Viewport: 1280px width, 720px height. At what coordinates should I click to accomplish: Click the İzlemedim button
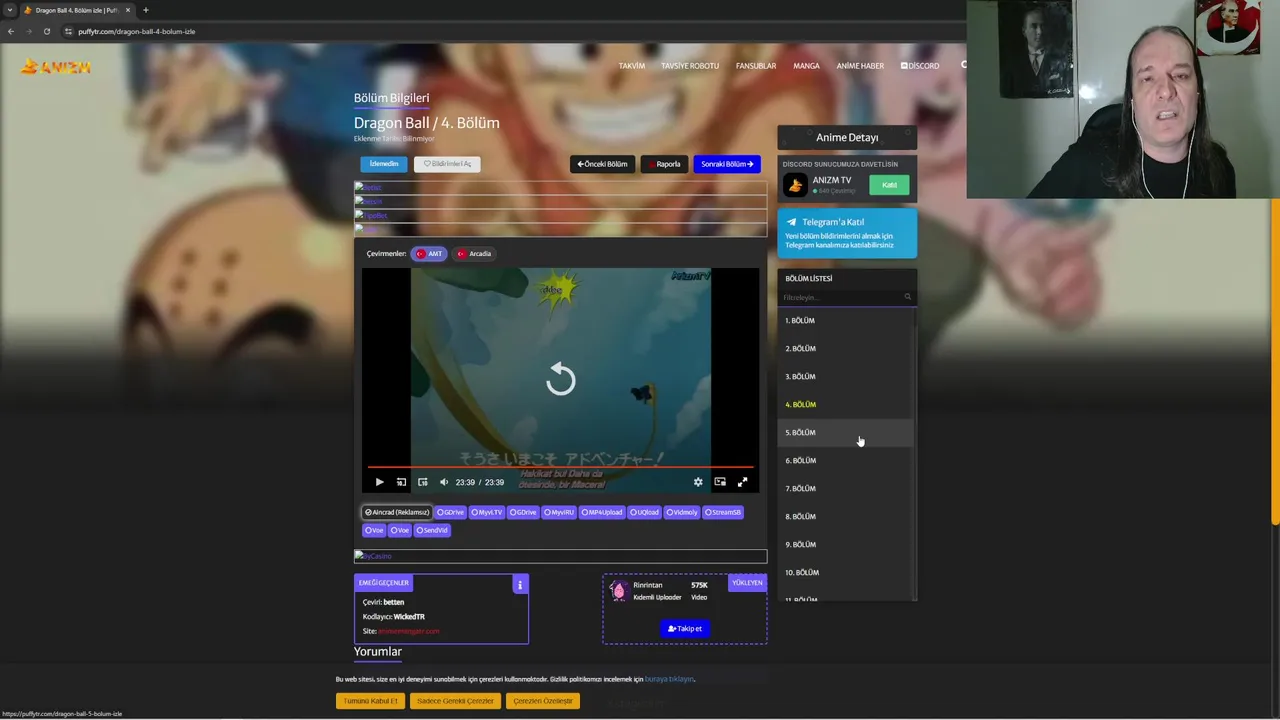point(384,164)
